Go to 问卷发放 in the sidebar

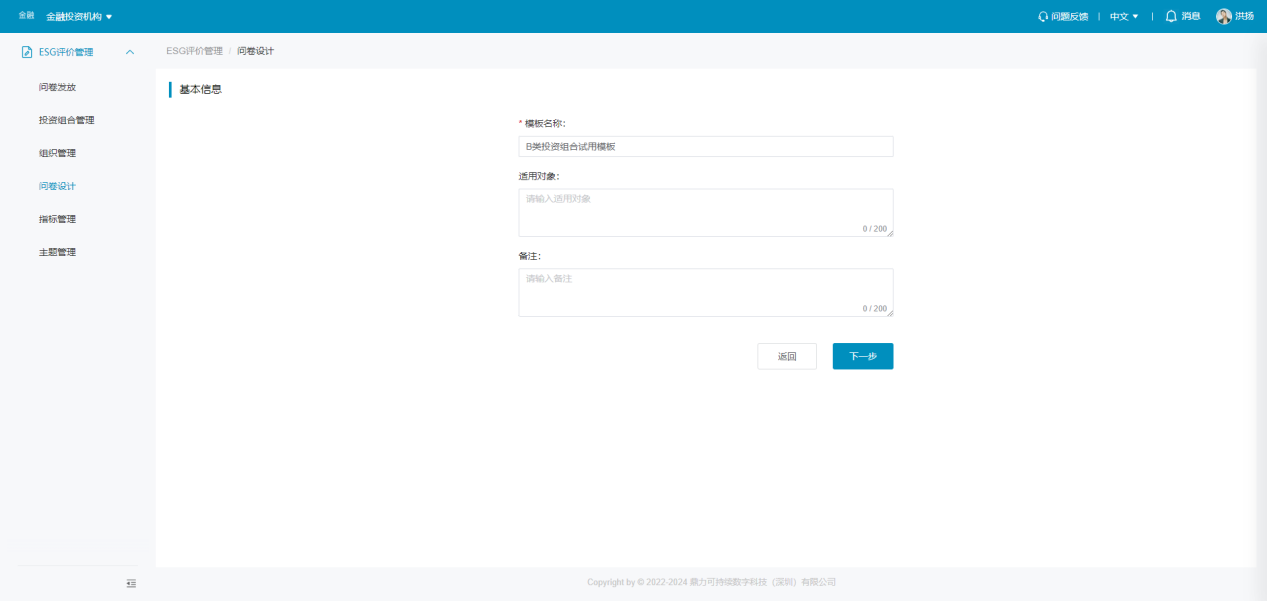pos(57,87)
